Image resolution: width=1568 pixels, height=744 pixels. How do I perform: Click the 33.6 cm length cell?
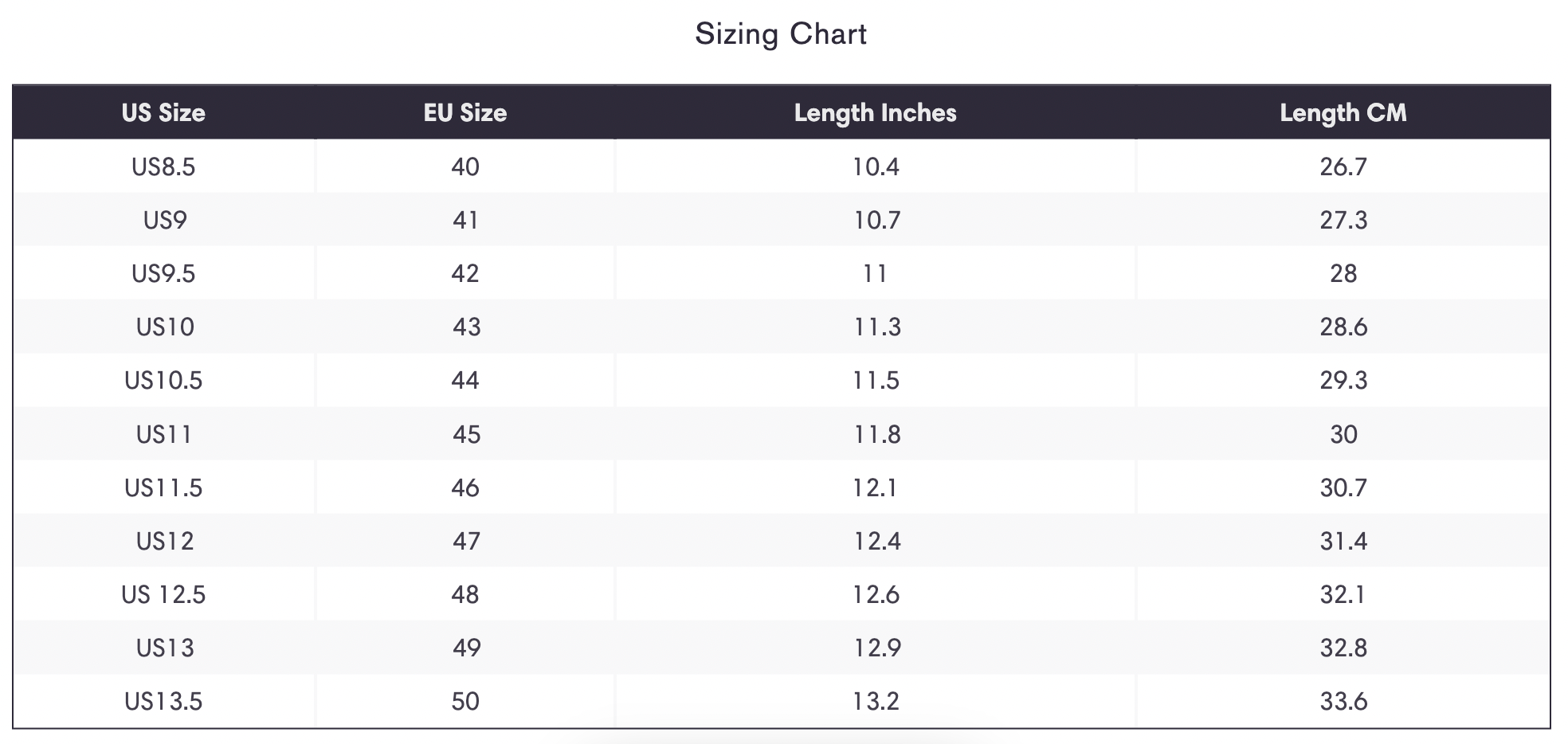pyautogui.click(x=1343, y=701)
